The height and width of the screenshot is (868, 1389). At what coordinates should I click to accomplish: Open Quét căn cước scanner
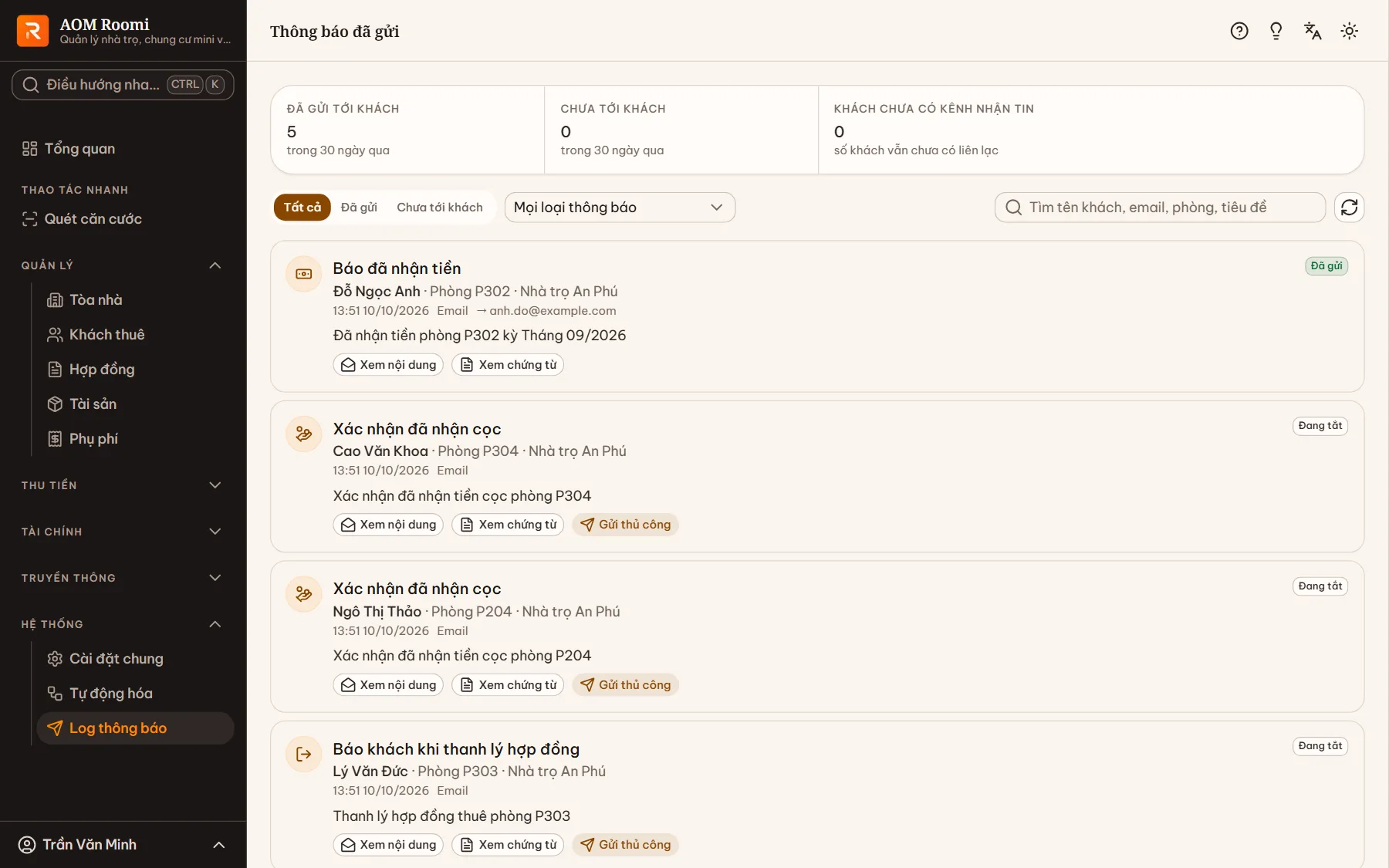pyautogui.click(x=123, y=219)
